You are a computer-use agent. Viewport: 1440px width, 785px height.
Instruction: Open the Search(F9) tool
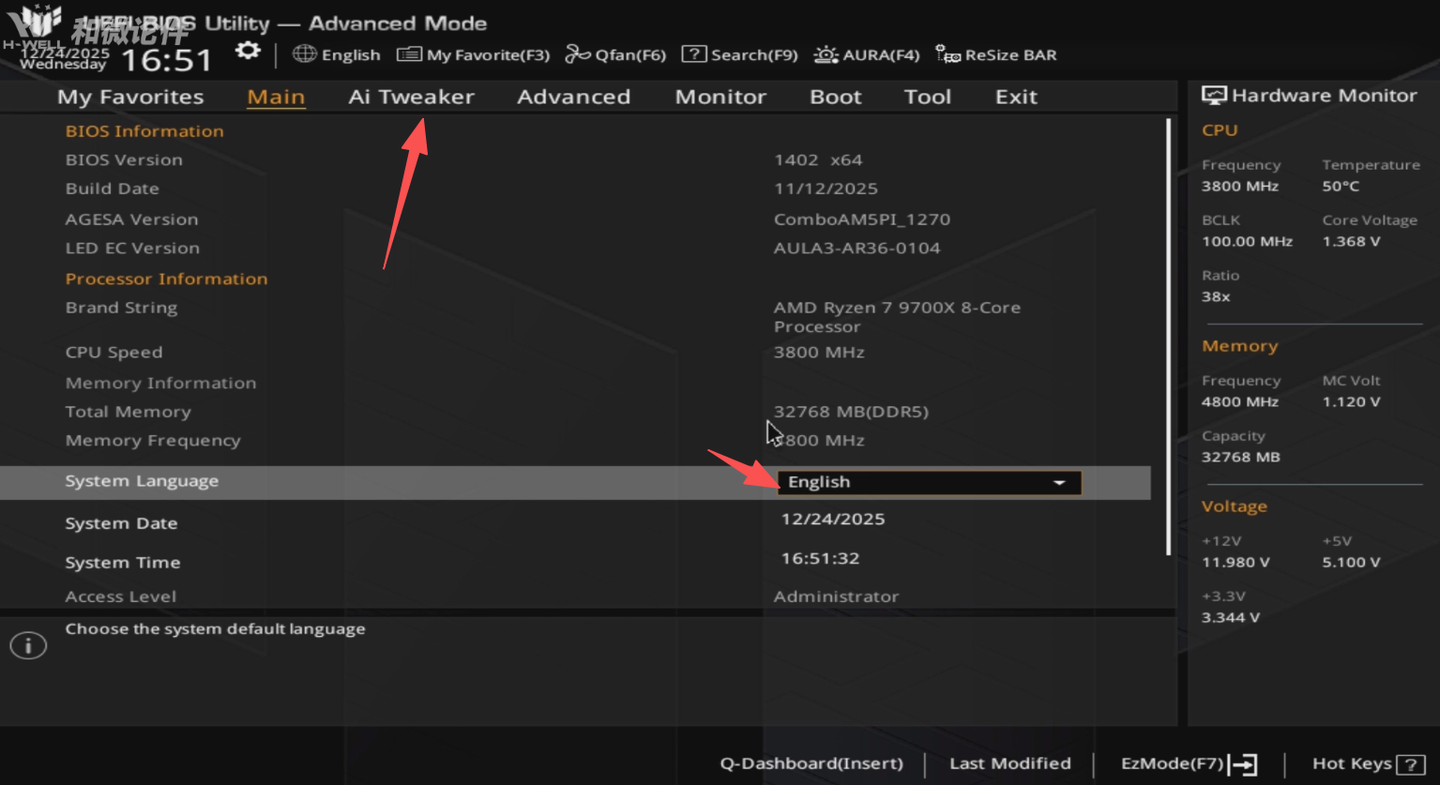pyautogui.click(x=739, y=55)
